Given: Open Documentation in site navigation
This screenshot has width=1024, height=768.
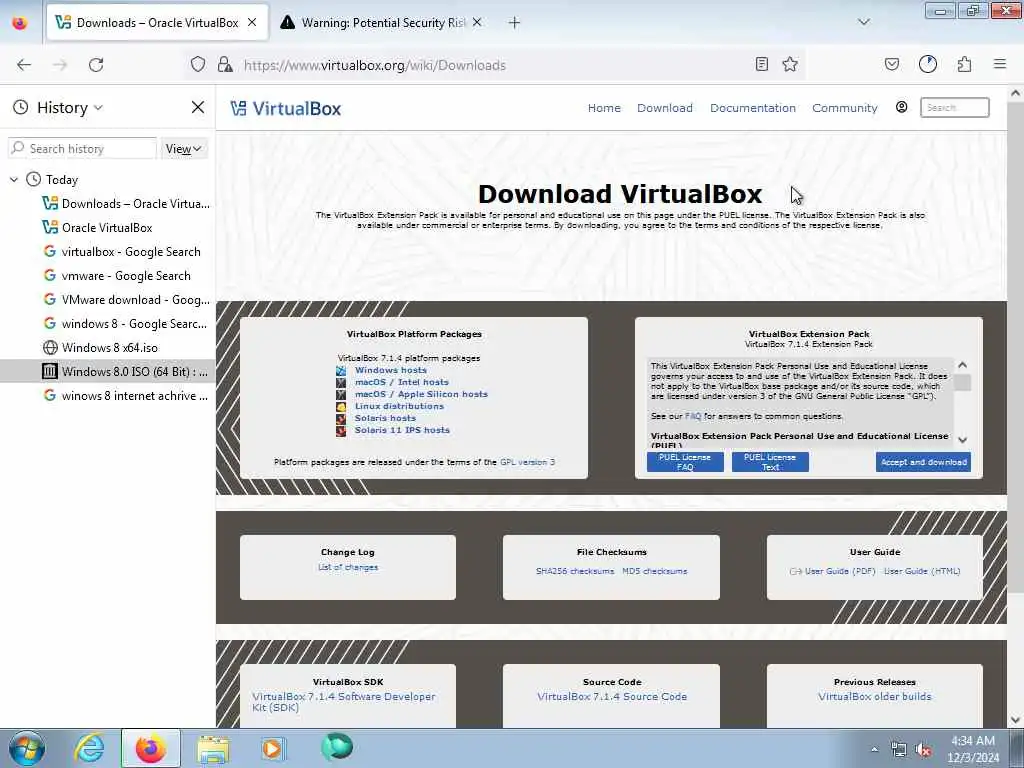Looking at the screenshot, I should pyautogui.click(x=753, y=108).
